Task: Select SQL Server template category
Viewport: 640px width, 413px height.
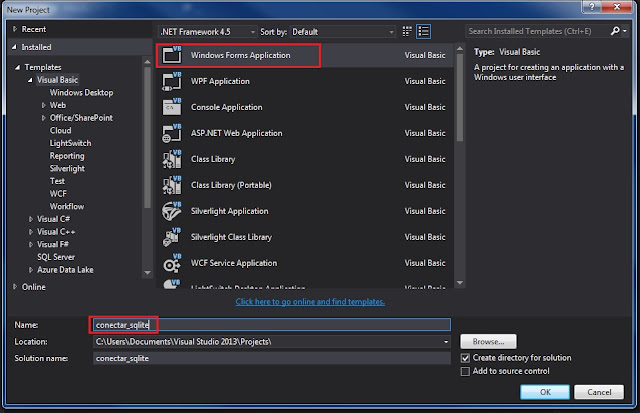Action: (56, 257)
